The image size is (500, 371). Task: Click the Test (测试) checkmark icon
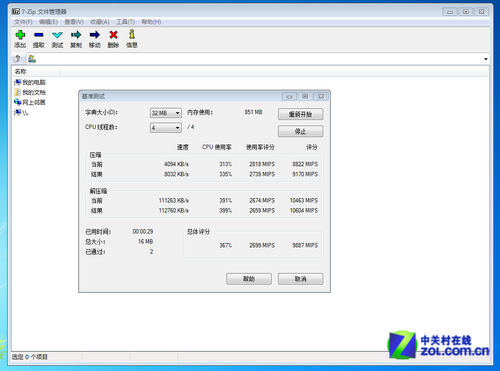57,35
